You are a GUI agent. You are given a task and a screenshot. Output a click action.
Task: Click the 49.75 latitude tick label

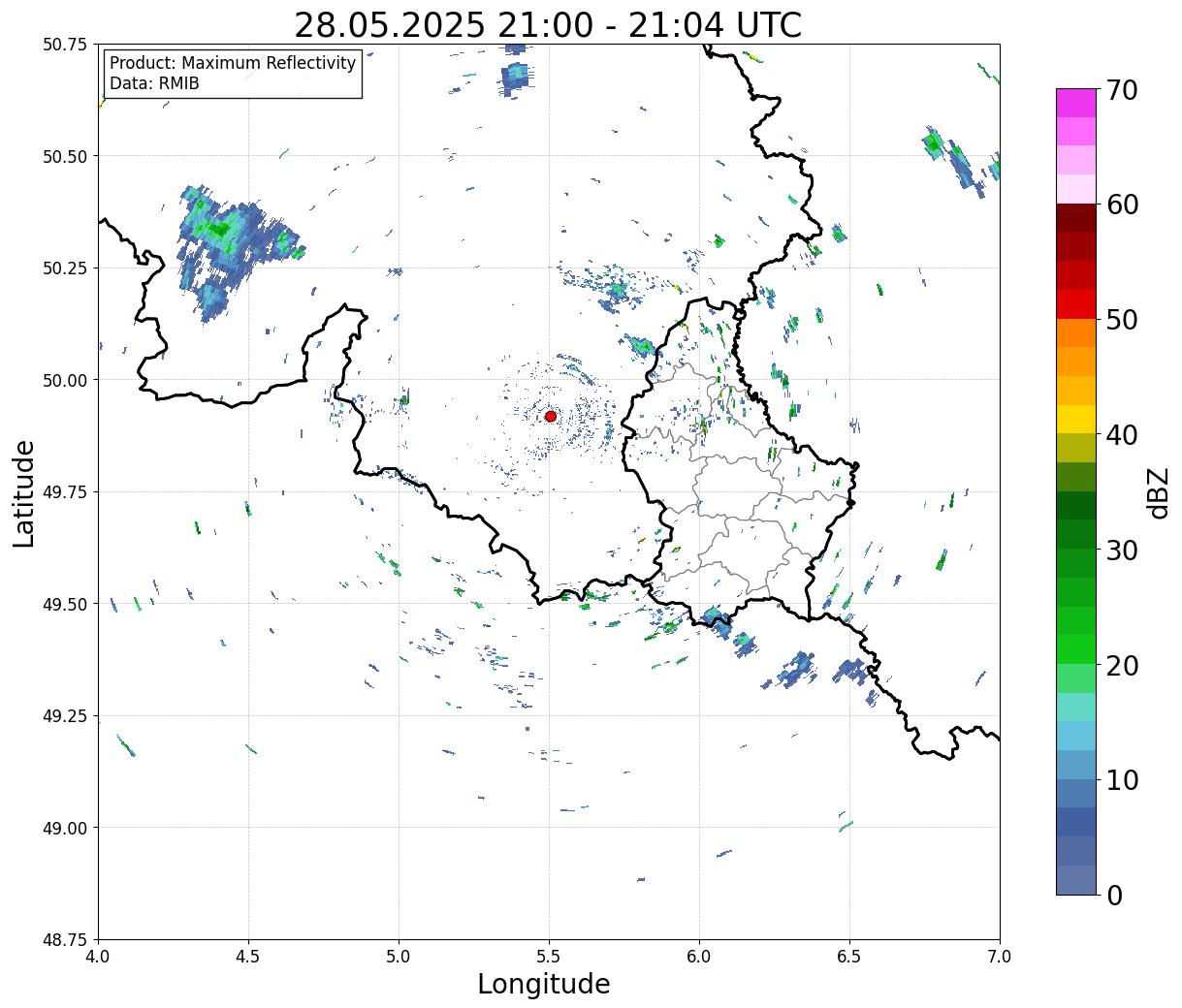65,492
